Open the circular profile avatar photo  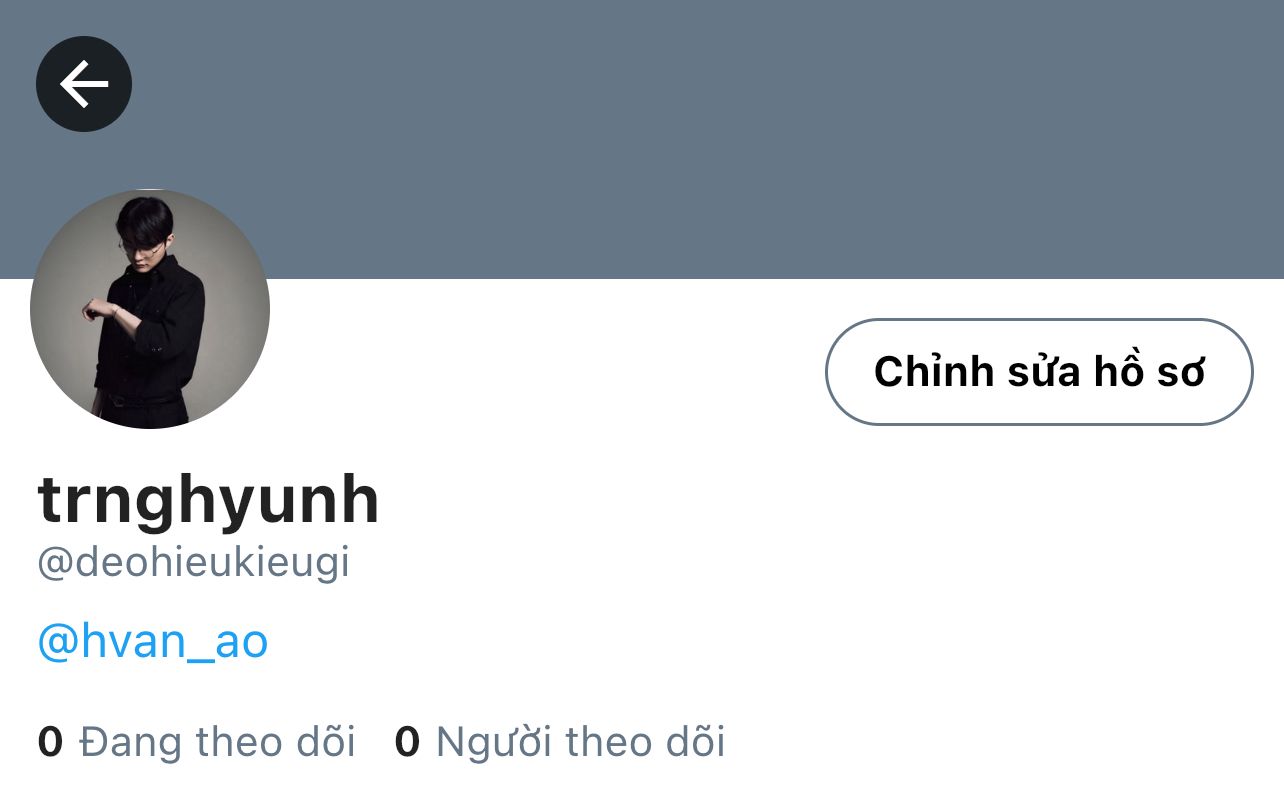point(150,309)
